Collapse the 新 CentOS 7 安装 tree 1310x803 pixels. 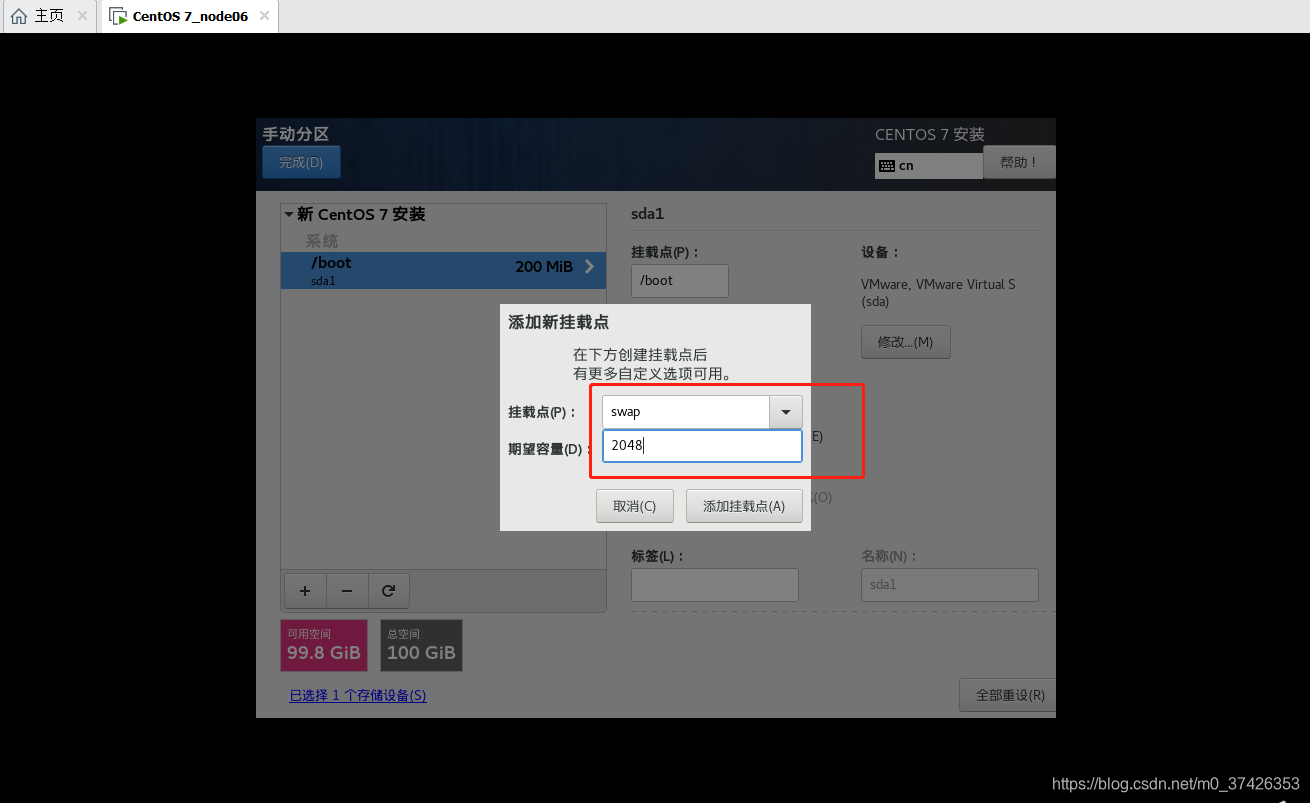point(289,214)
